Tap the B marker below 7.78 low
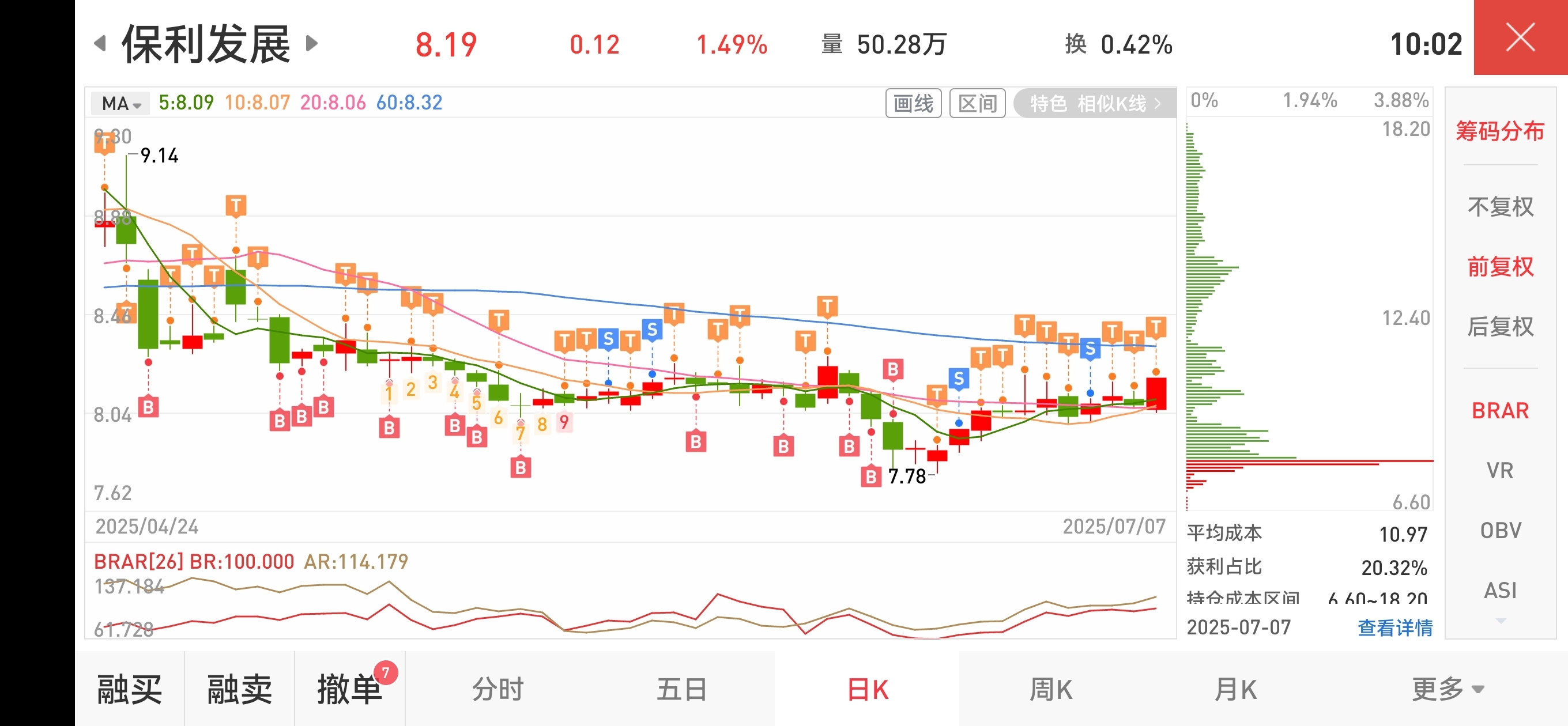This screenshot has width=1568, height=726. (x=871, y=477)
